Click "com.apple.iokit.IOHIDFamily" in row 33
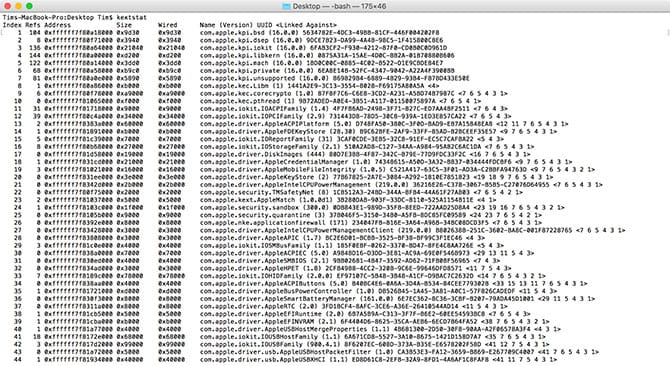 251,276
